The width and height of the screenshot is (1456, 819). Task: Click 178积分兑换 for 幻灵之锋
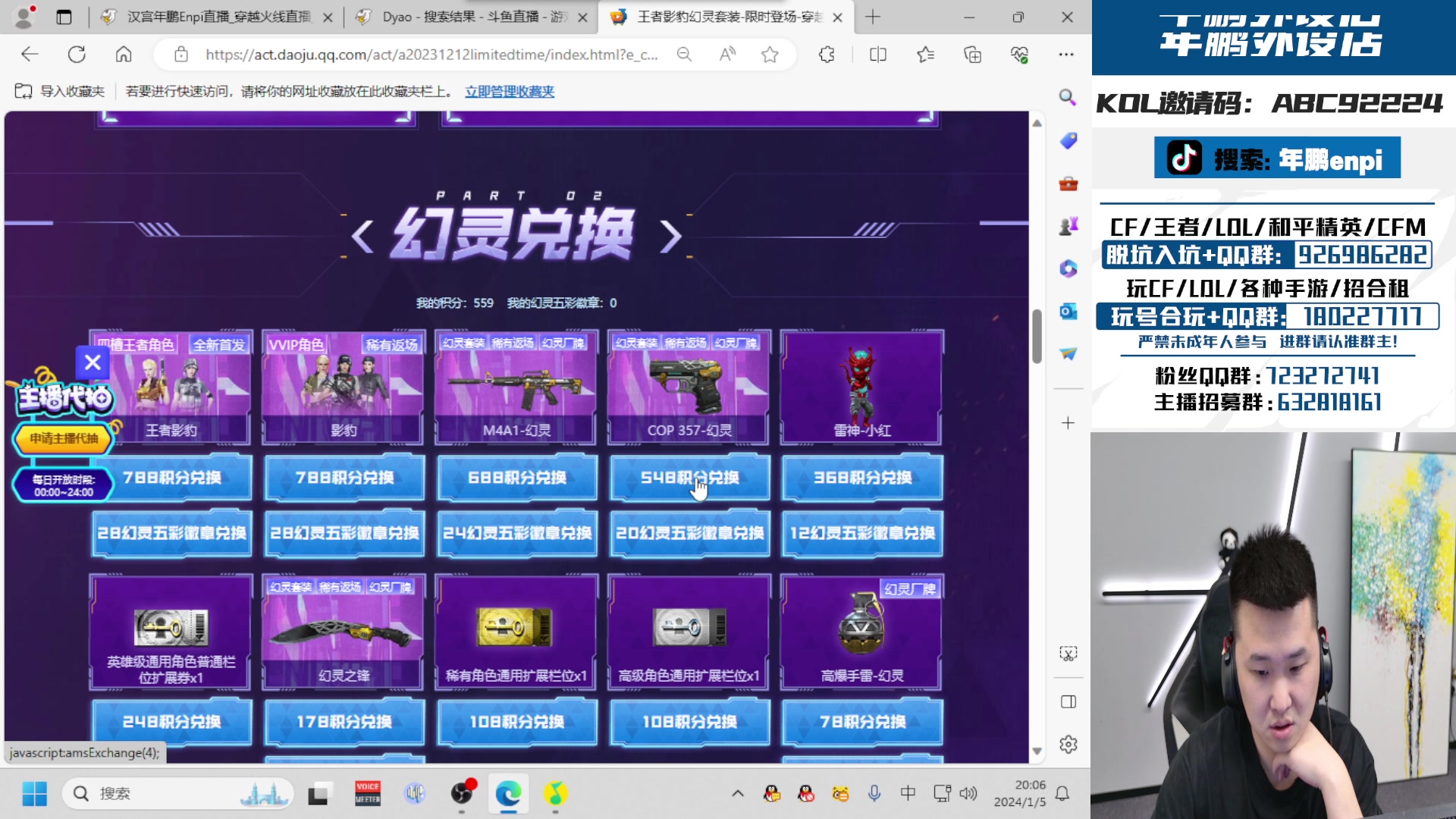(x=344, y=721)
